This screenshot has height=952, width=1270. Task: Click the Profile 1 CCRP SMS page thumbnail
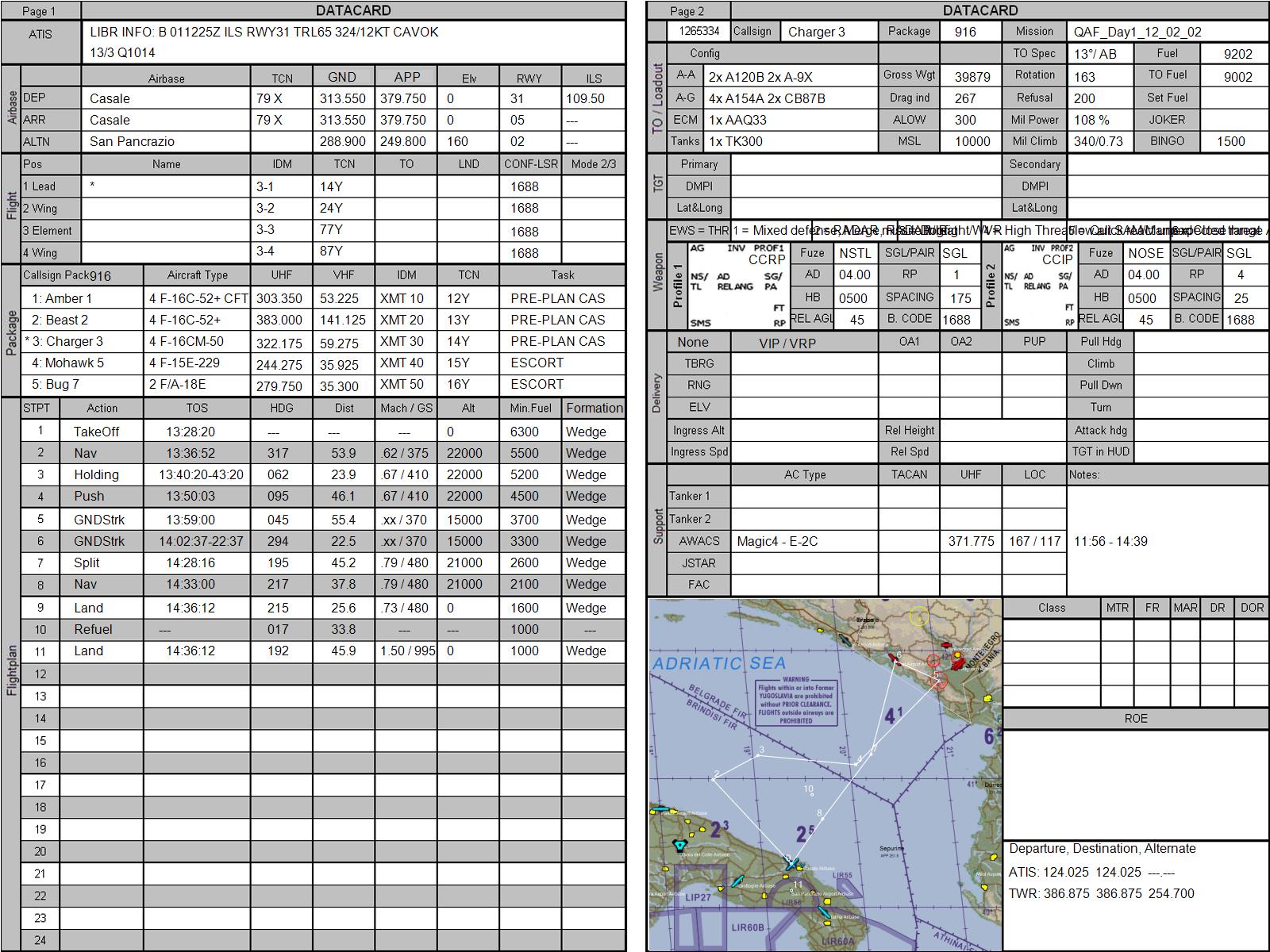point(737,286)
